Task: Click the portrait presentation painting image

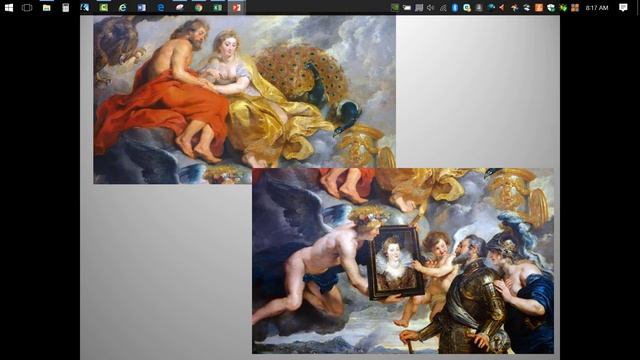Action: point(403,261)
